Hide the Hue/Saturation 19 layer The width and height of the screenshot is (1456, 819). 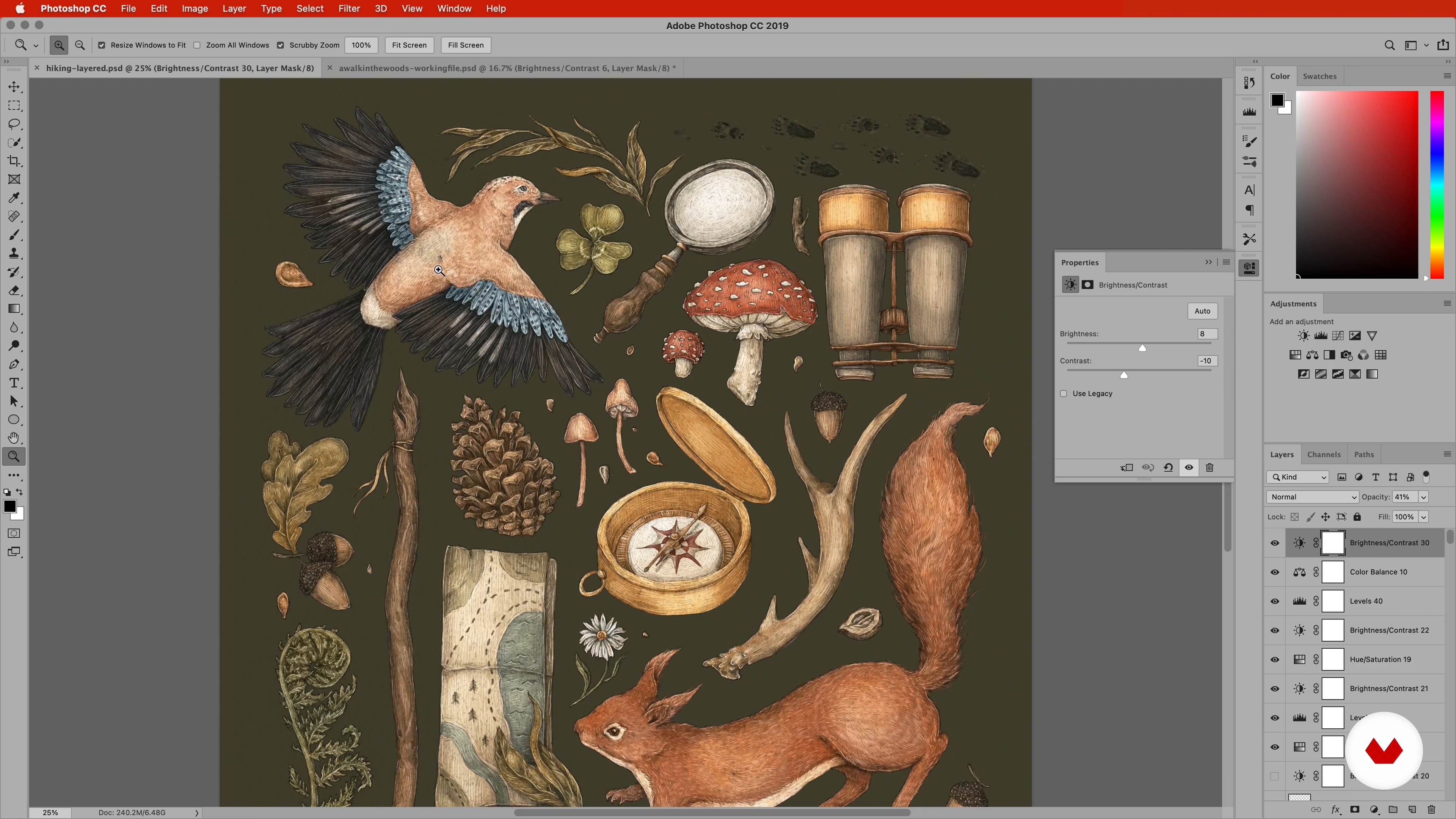[1274, 660]
